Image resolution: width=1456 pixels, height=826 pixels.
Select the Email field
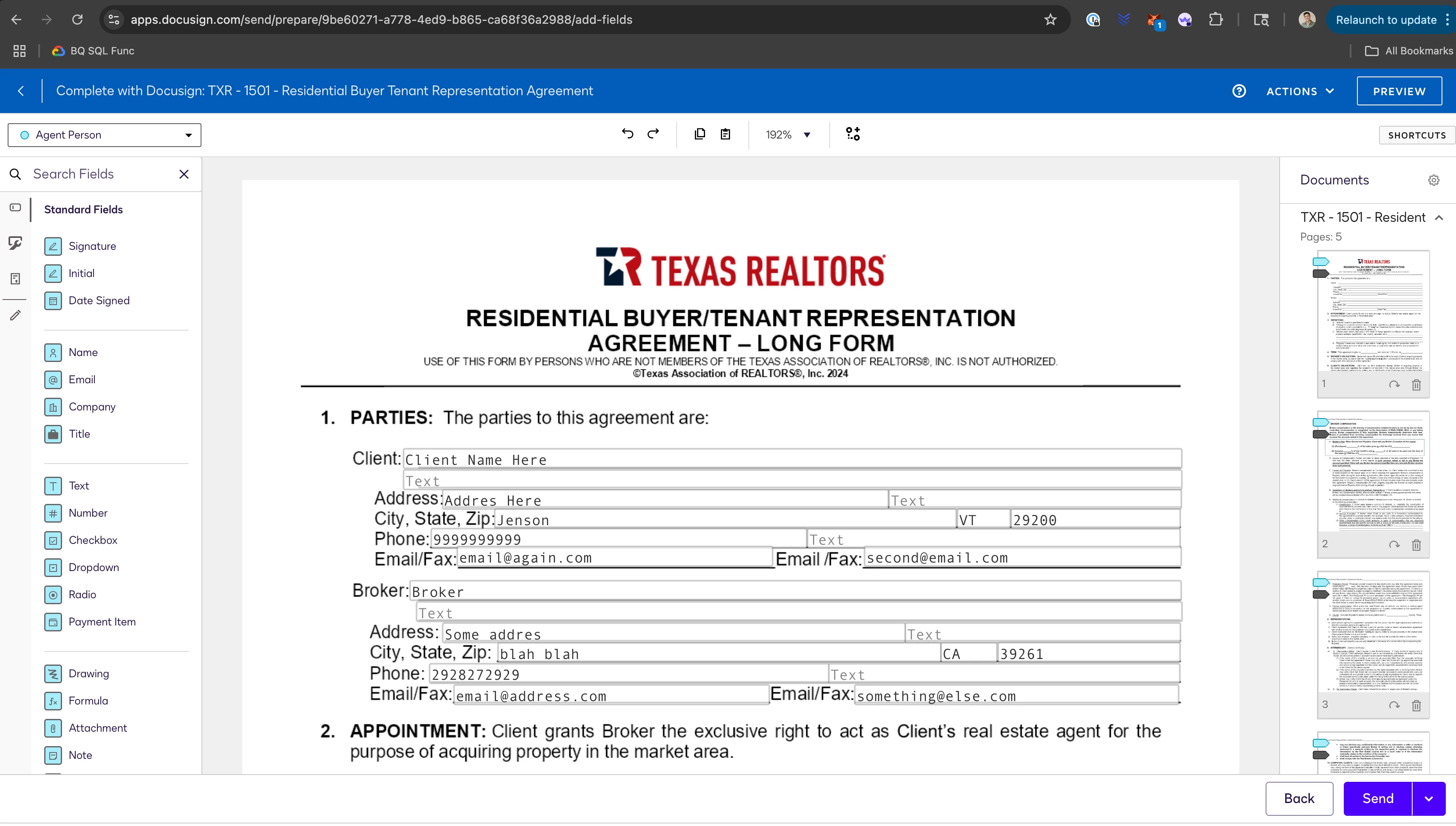[71, 379]
